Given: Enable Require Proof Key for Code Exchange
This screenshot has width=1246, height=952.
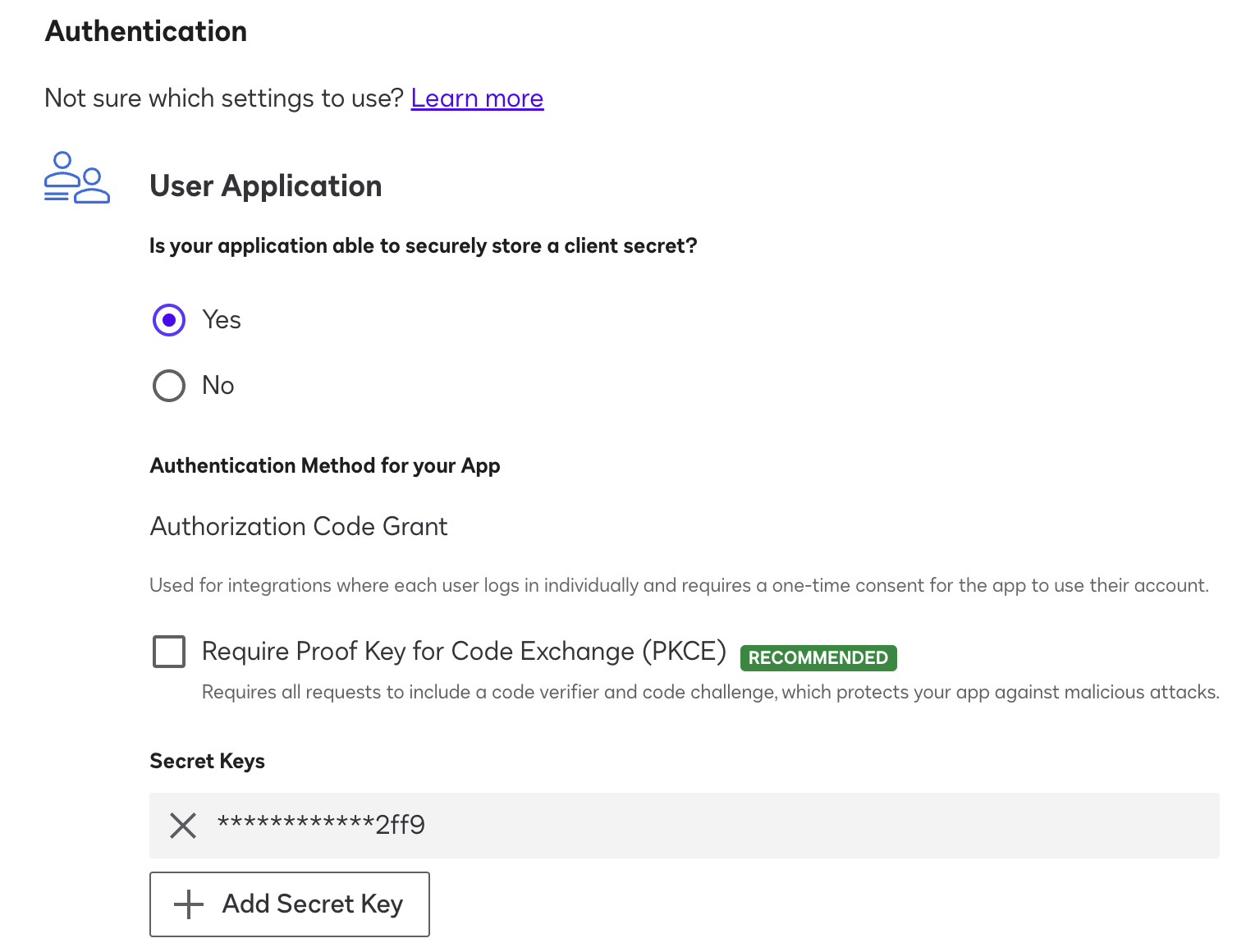Looking at the screenshot, I should coord(168,652).
